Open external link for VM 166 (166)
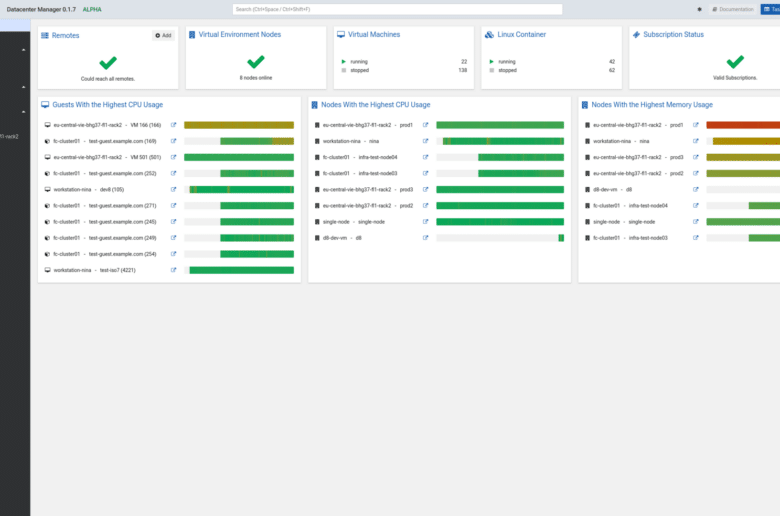780x516 pixels. (x=174, y=125)
